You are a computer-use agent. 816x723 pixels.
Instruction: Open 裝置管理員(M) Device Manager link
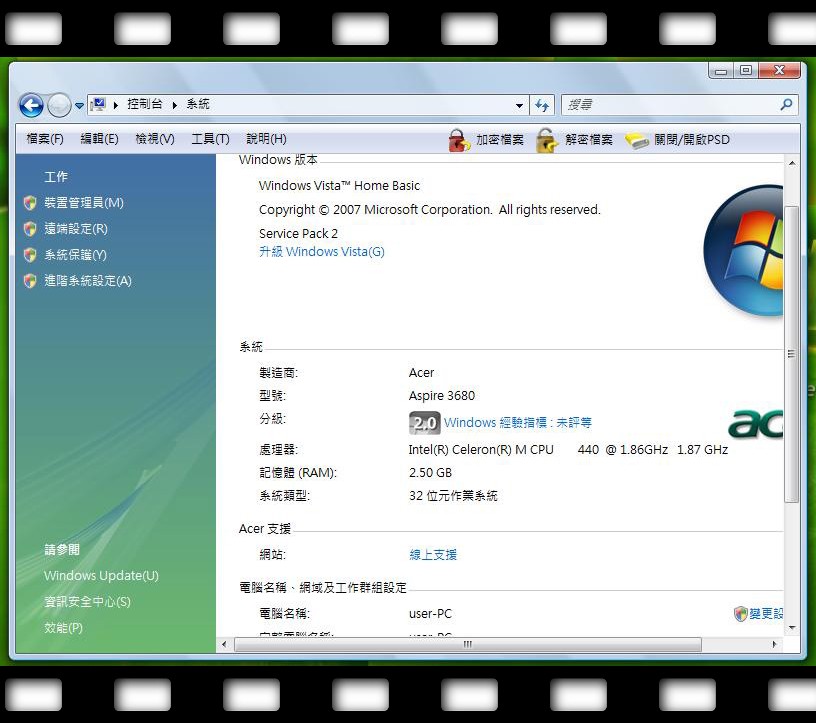click(x=84, y=202)
